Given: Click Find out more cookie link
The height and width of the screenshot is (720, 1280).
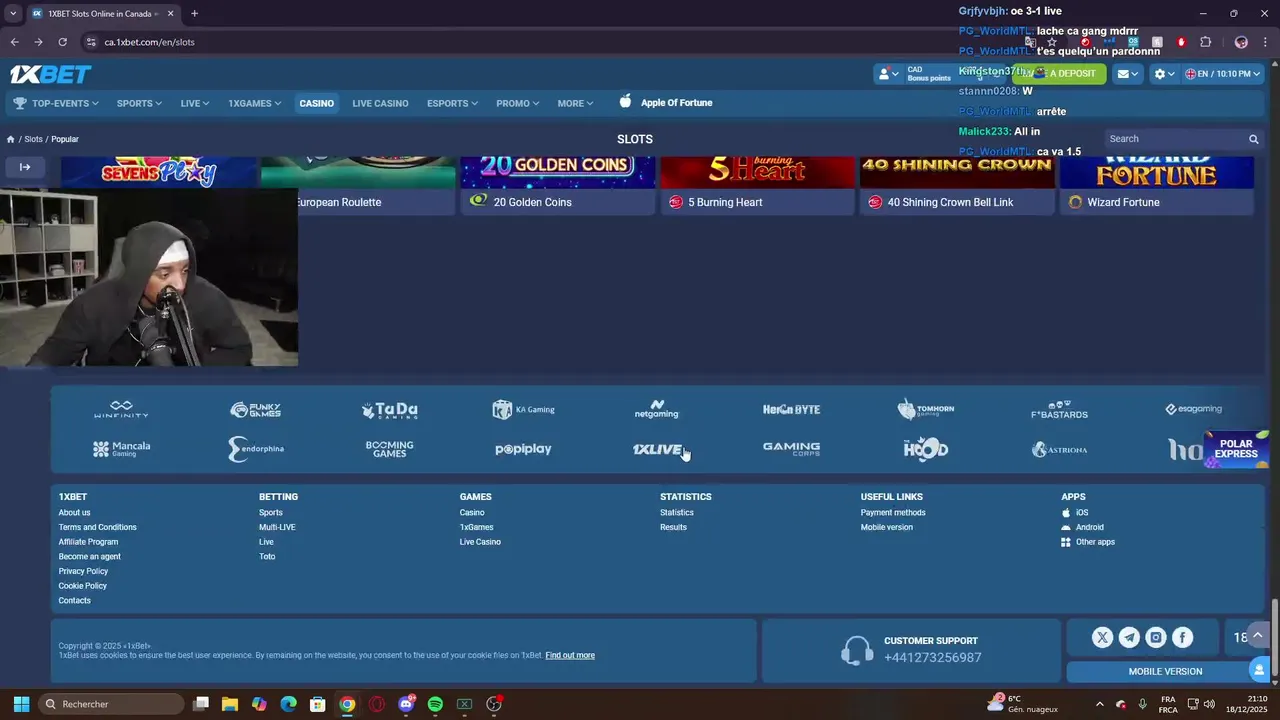Looking at the screenshot, I should (x=570, y=655).
